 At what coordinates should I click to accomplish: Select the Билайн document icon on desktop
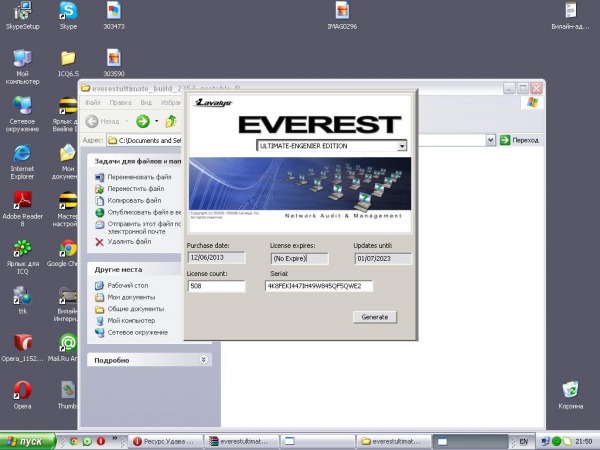tap(570, 15)
